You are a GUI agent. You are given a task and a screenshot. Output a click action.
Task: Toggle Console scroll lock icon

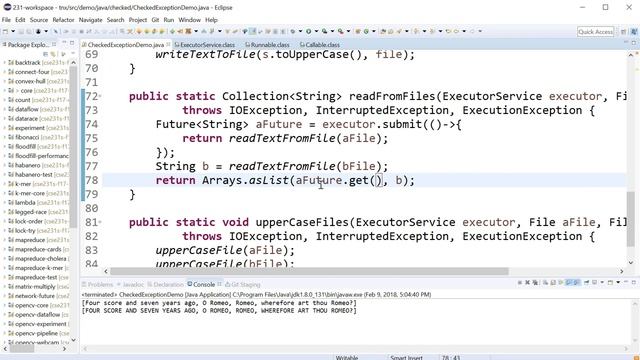click(553, 282)
